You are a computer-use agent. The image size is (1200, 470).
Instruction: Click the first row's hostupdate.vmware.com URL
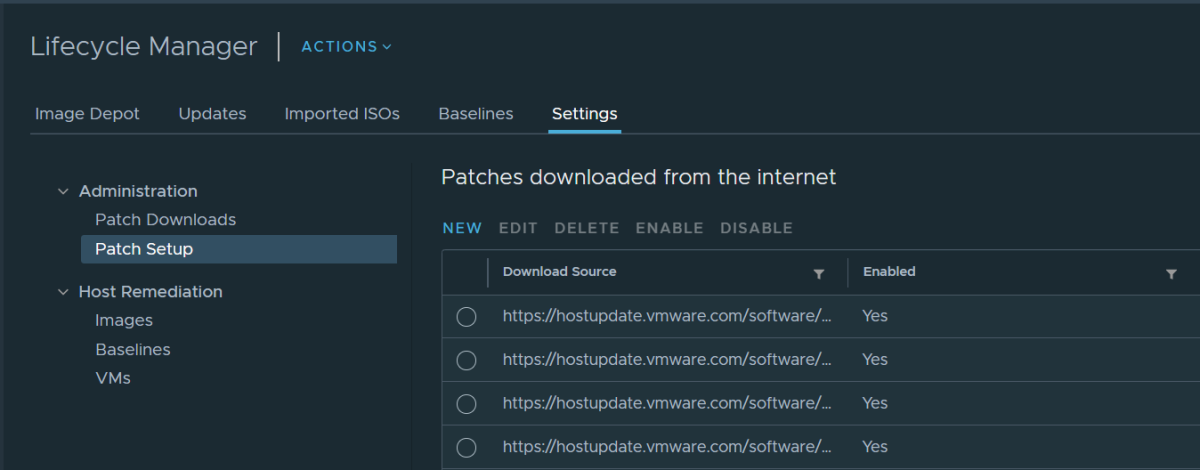pyautogui.click(x=667, y=316)
